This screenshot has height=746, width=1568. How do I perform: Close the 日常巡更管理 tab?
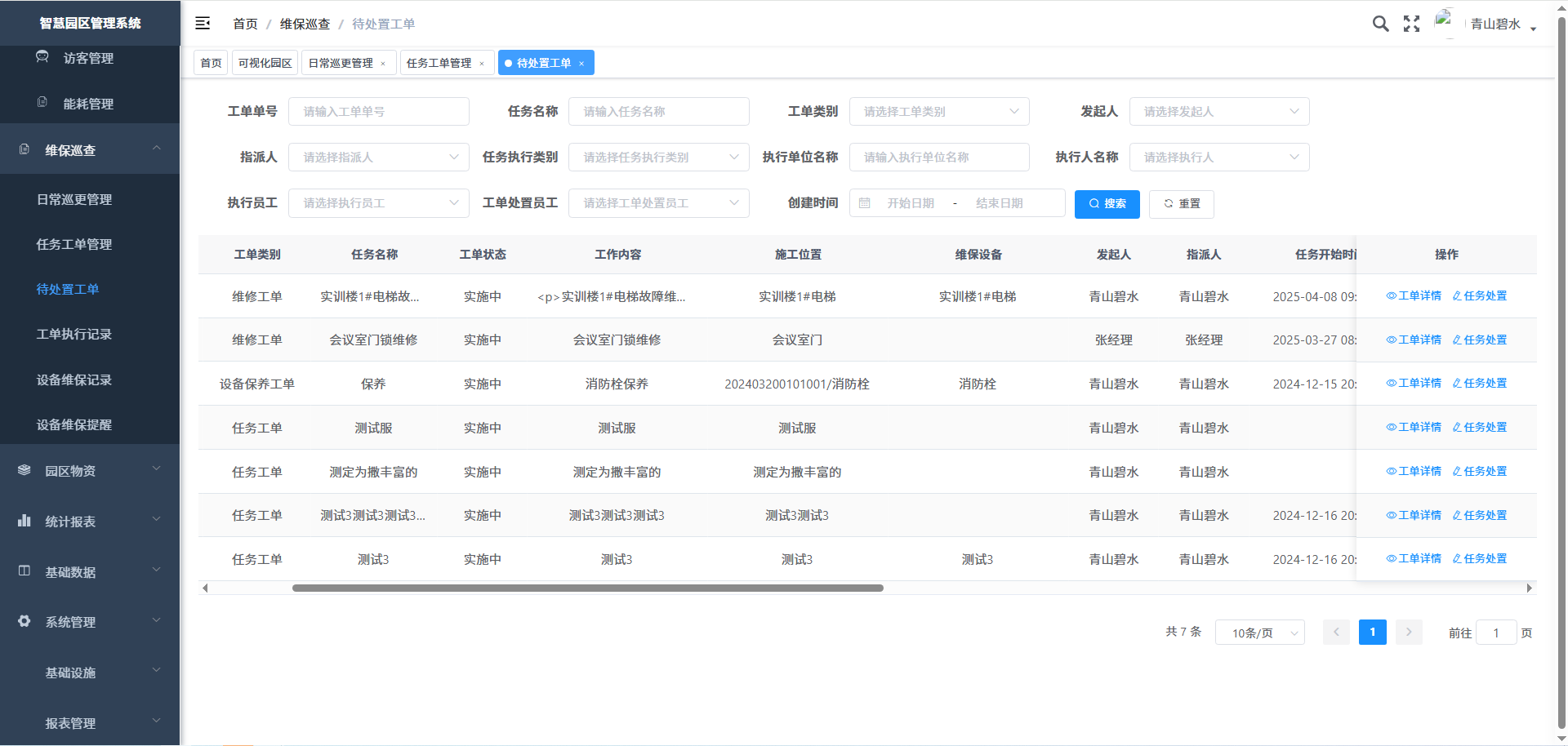point(383,64)
